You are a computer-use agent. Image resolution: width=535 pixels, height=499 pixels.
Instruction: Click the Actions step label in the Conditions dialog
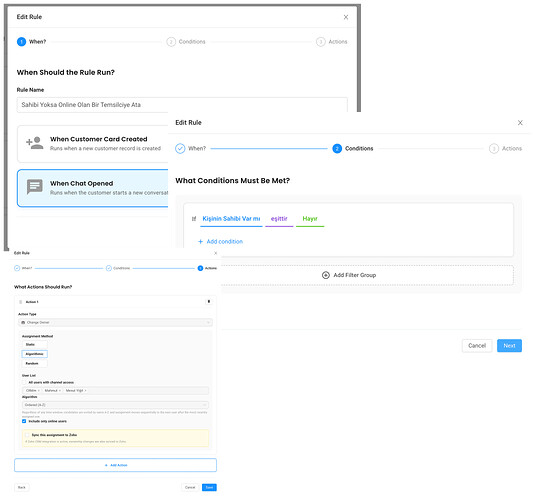512,148
